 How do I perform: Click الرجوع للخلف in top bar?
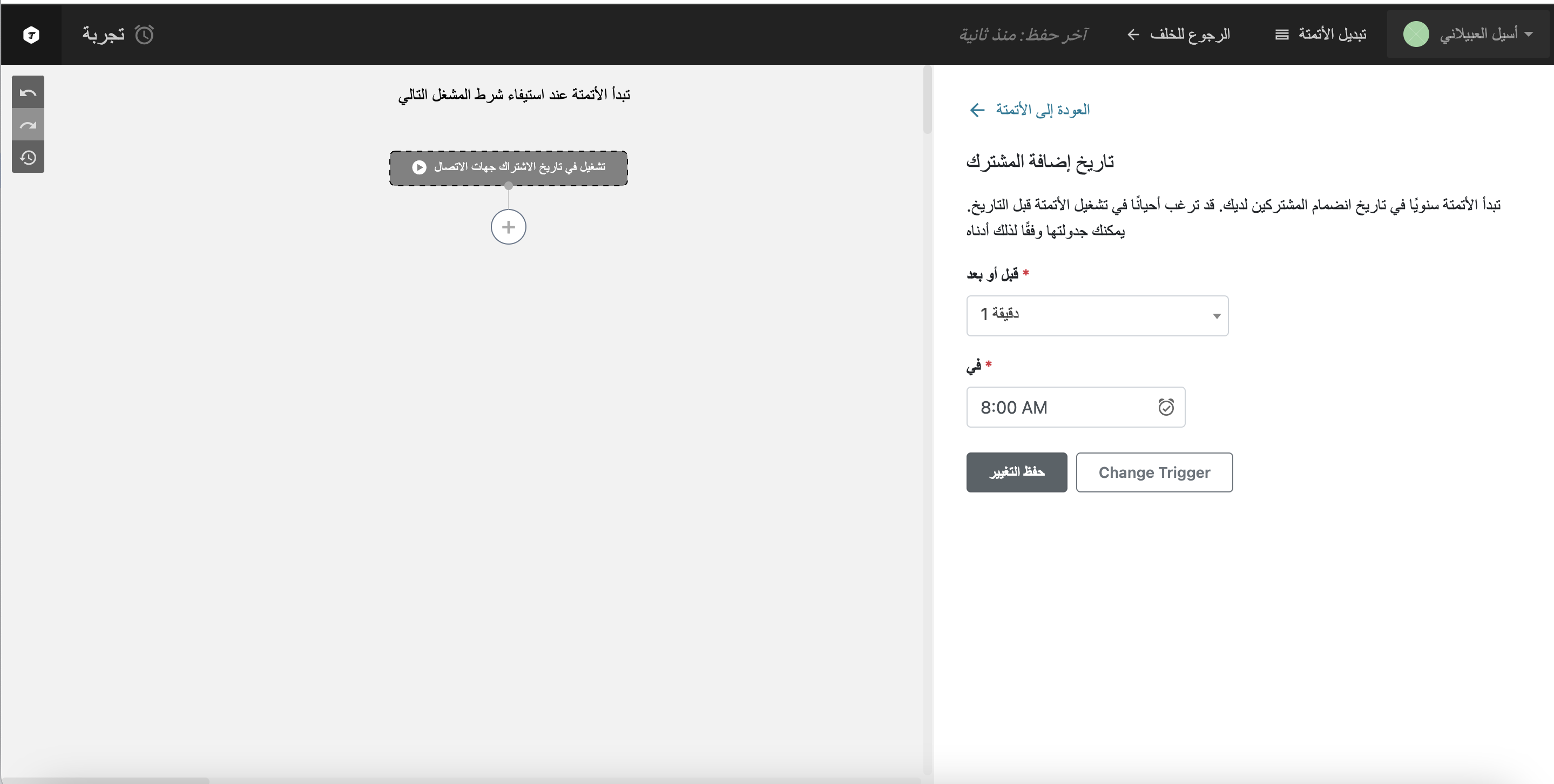pos(1189,35)
